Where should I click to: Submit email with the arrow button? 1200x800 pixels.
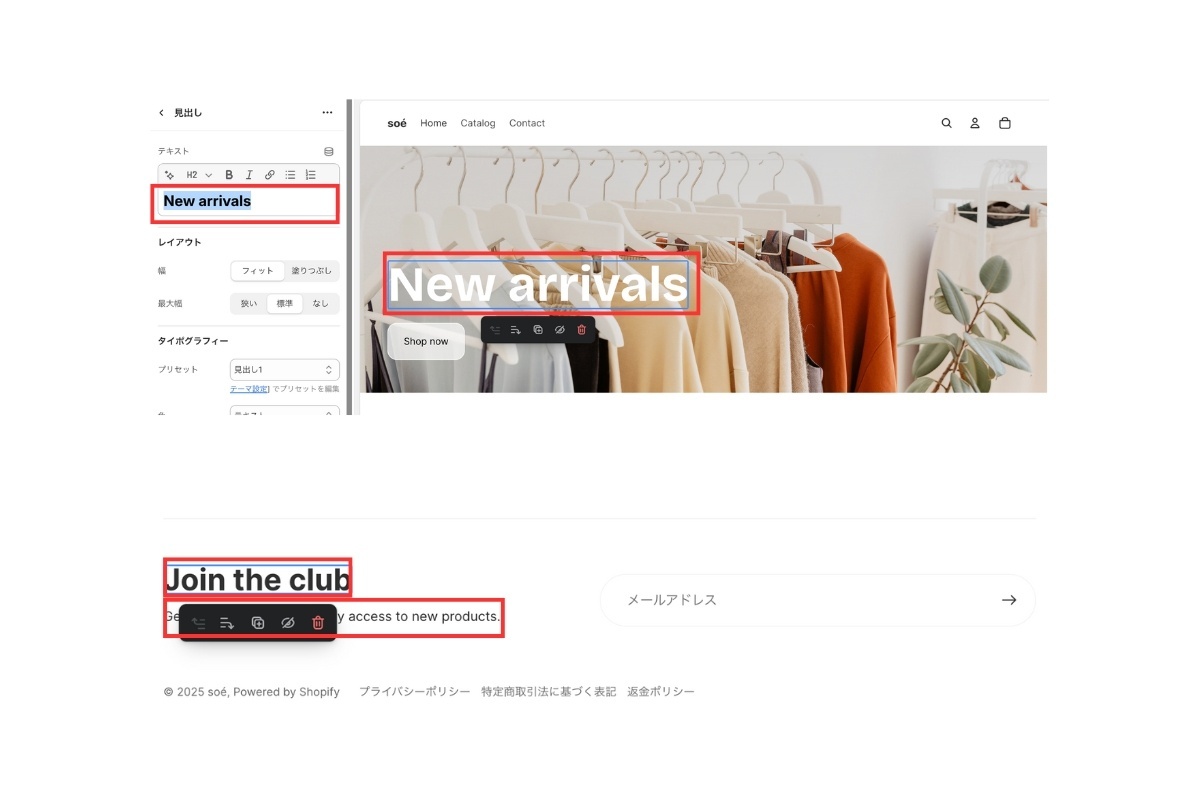[1009, 600]
